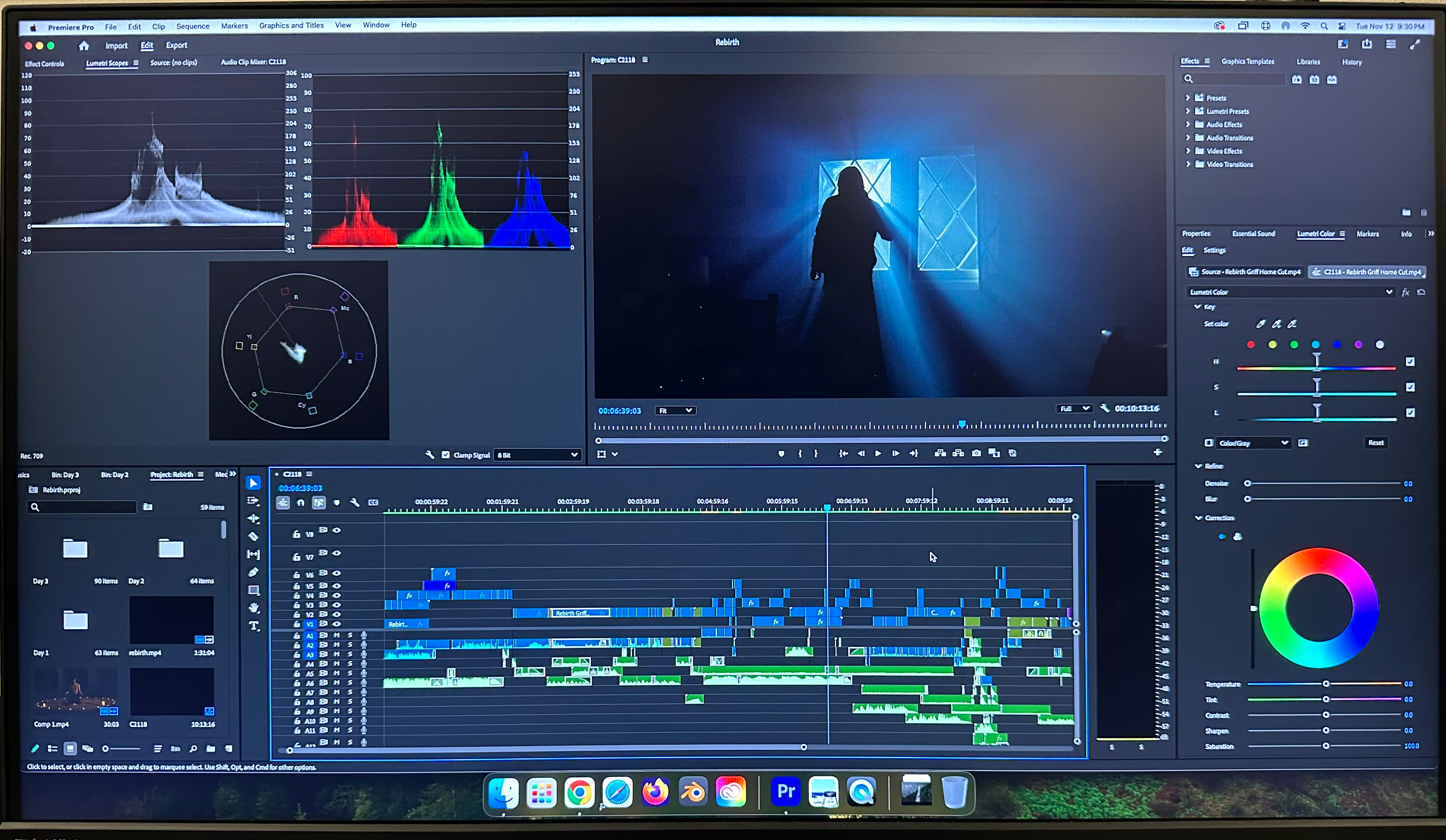Select the red Set color swatch
Image resolution: width=1446 pixels, height=840 pixels.
pyautogui.click(x=1251, y=345)
